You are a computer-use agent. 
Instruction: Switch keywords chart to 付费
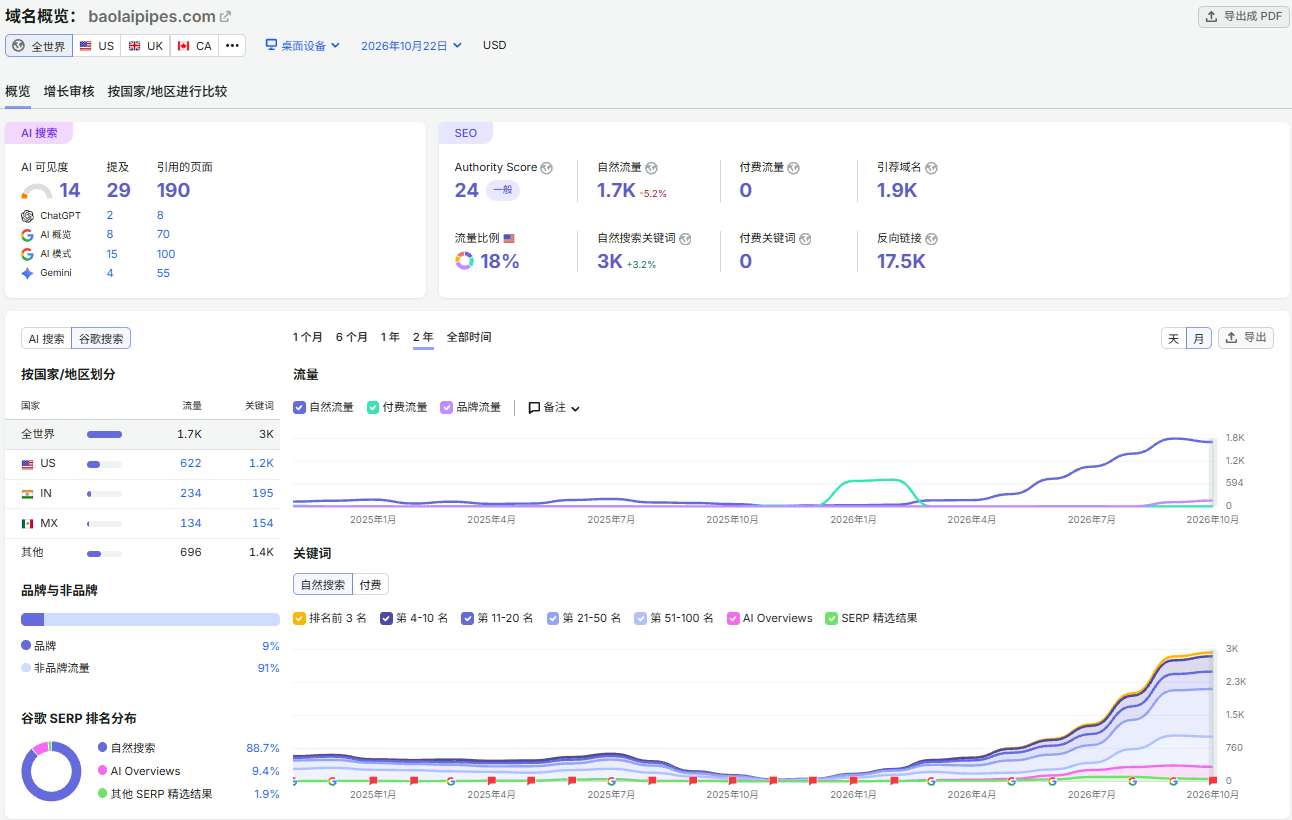[x=370, y=585]
